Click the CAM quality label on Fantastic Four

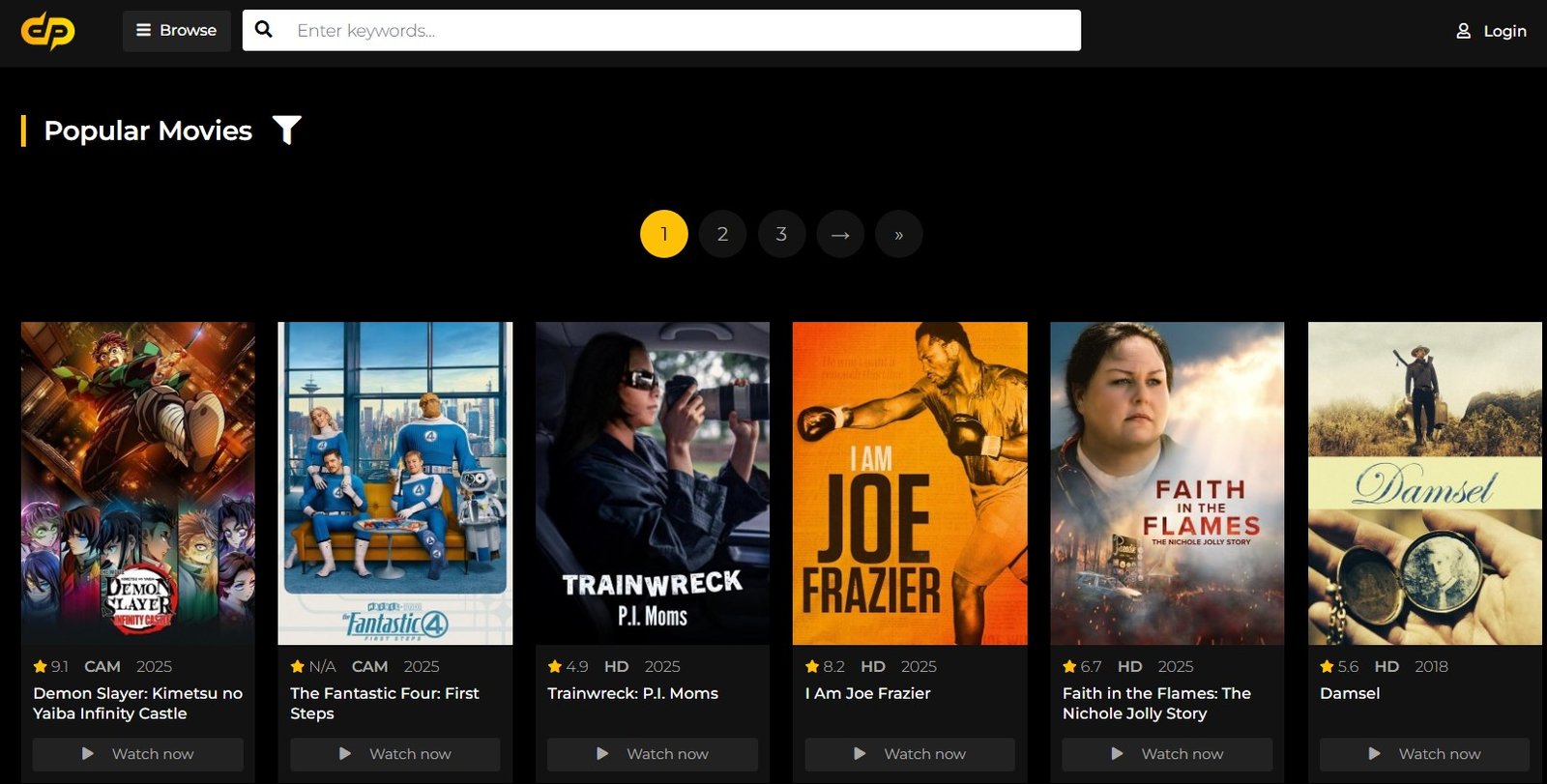369,666
